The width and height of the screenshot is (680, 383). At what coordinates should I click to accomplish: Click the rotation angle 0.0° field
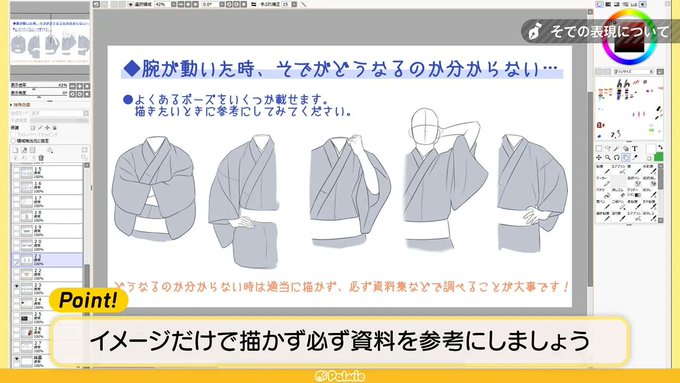coord(209,4)
